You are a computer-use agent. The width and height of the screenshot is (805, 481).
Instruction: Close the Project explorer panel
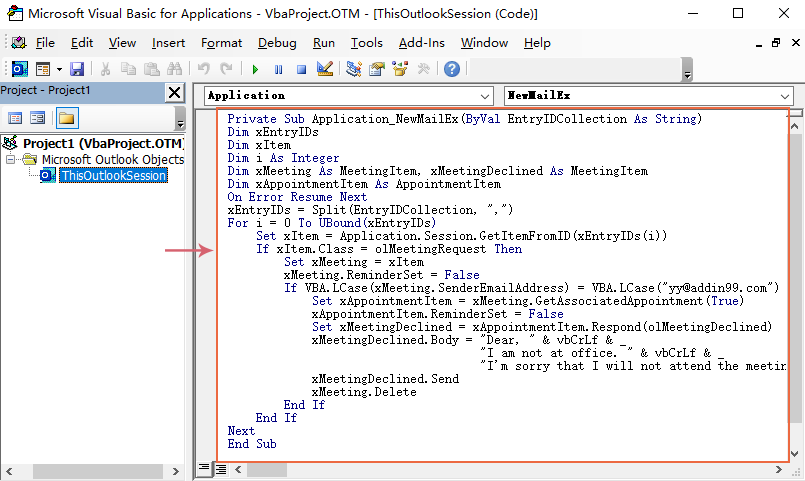pos(173,92)
